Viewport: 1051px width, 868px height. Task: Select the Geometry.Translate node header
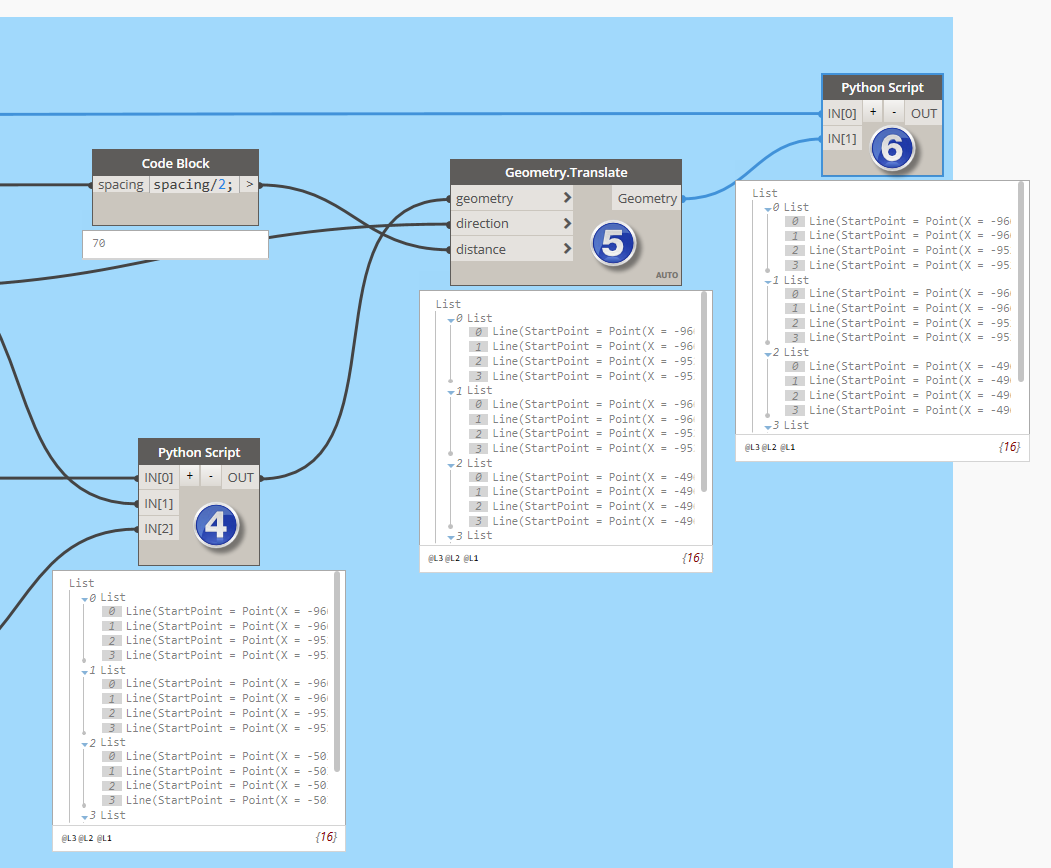[566, 172]
